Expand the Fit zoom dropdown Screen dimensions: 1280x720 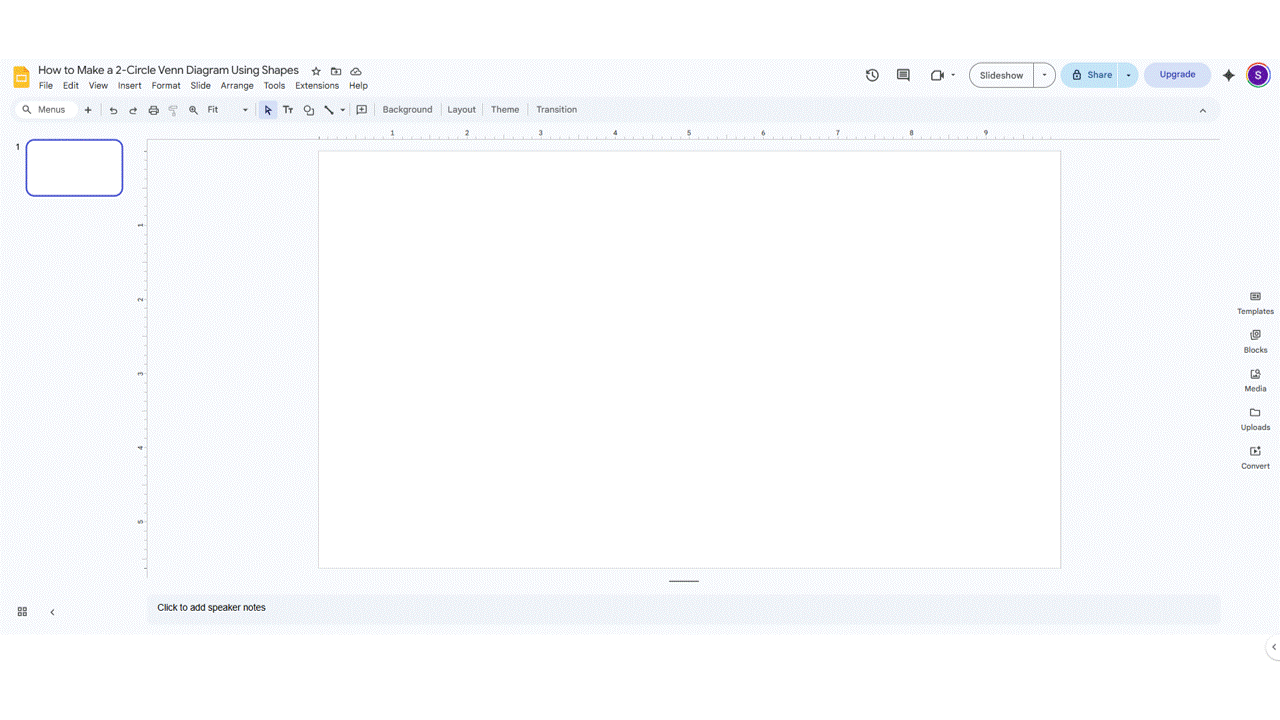click(245, 110)
